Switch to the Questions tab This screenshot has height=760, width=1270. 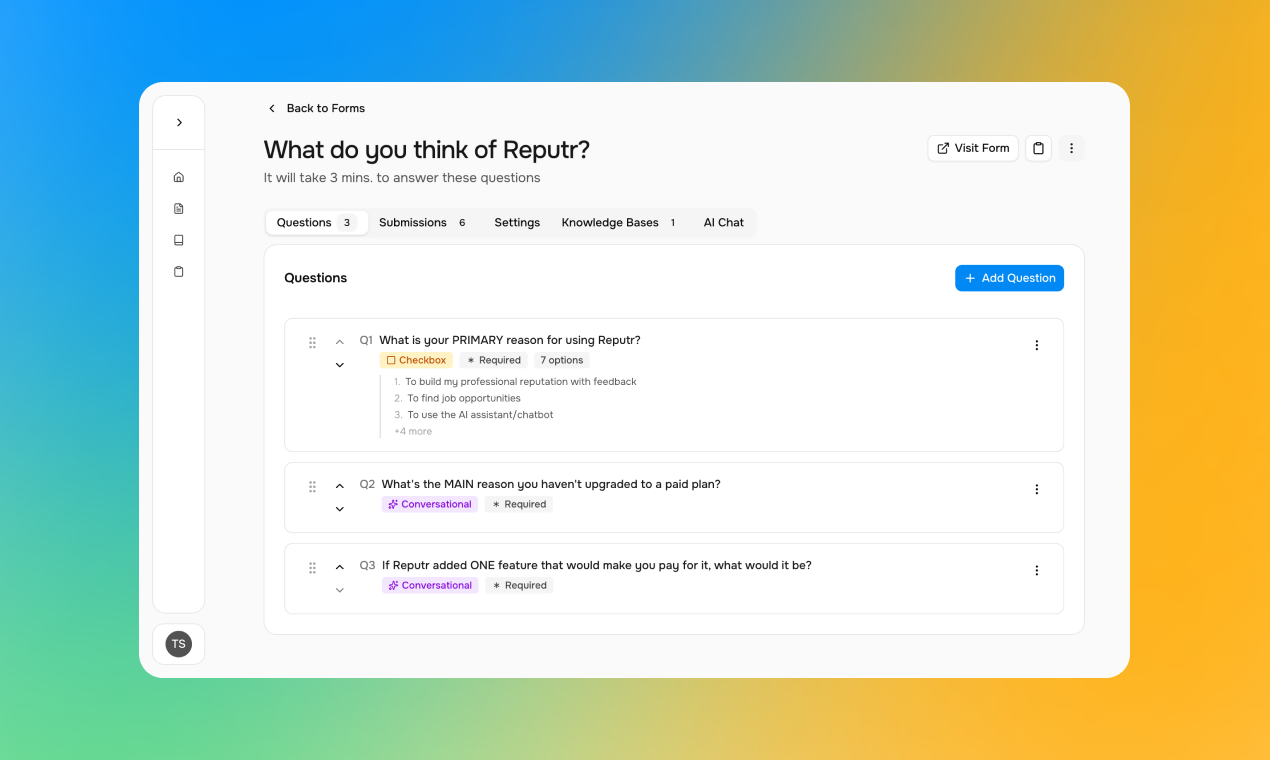(316, 223)
